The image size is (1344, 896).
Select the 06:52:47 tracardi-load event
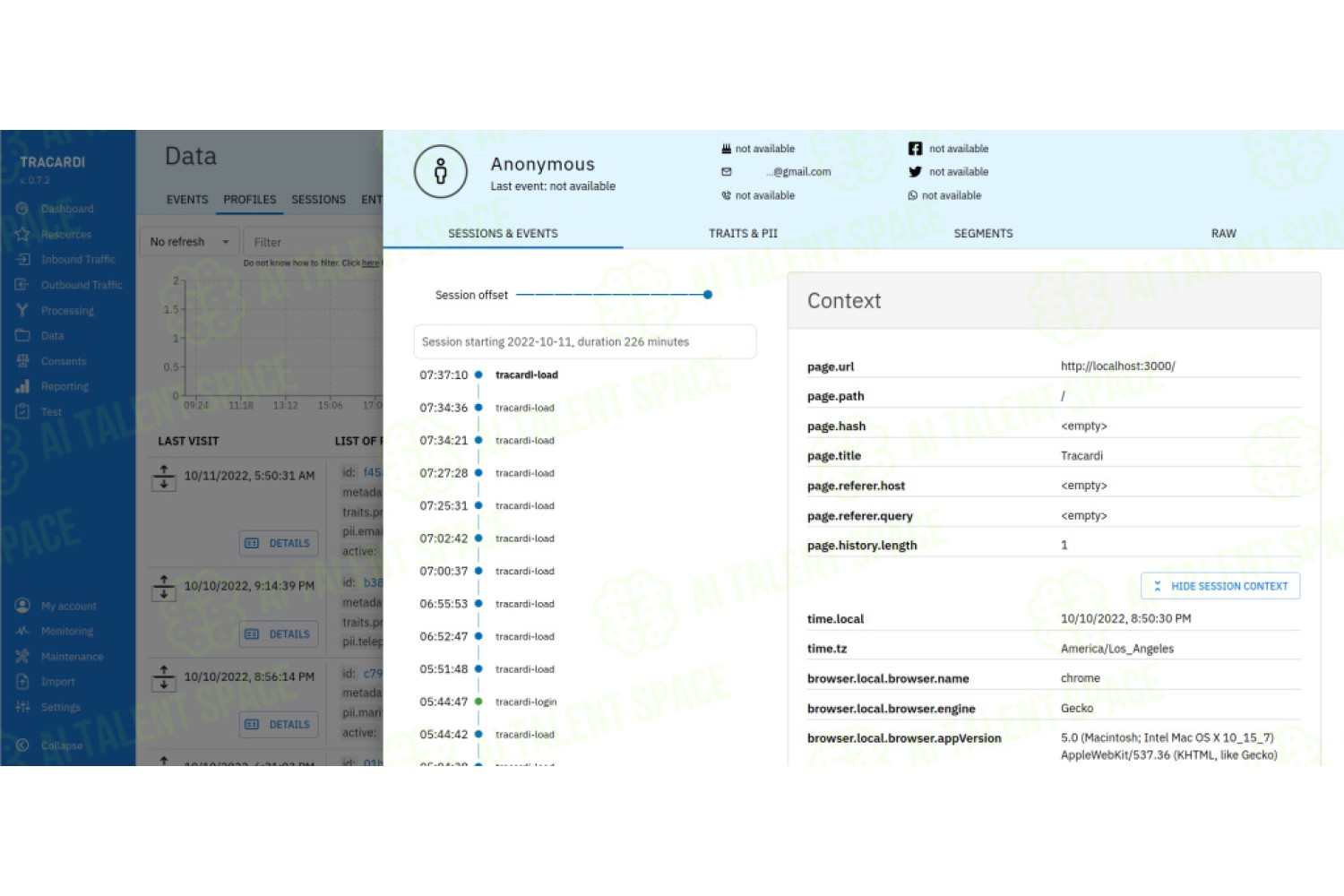487,637
